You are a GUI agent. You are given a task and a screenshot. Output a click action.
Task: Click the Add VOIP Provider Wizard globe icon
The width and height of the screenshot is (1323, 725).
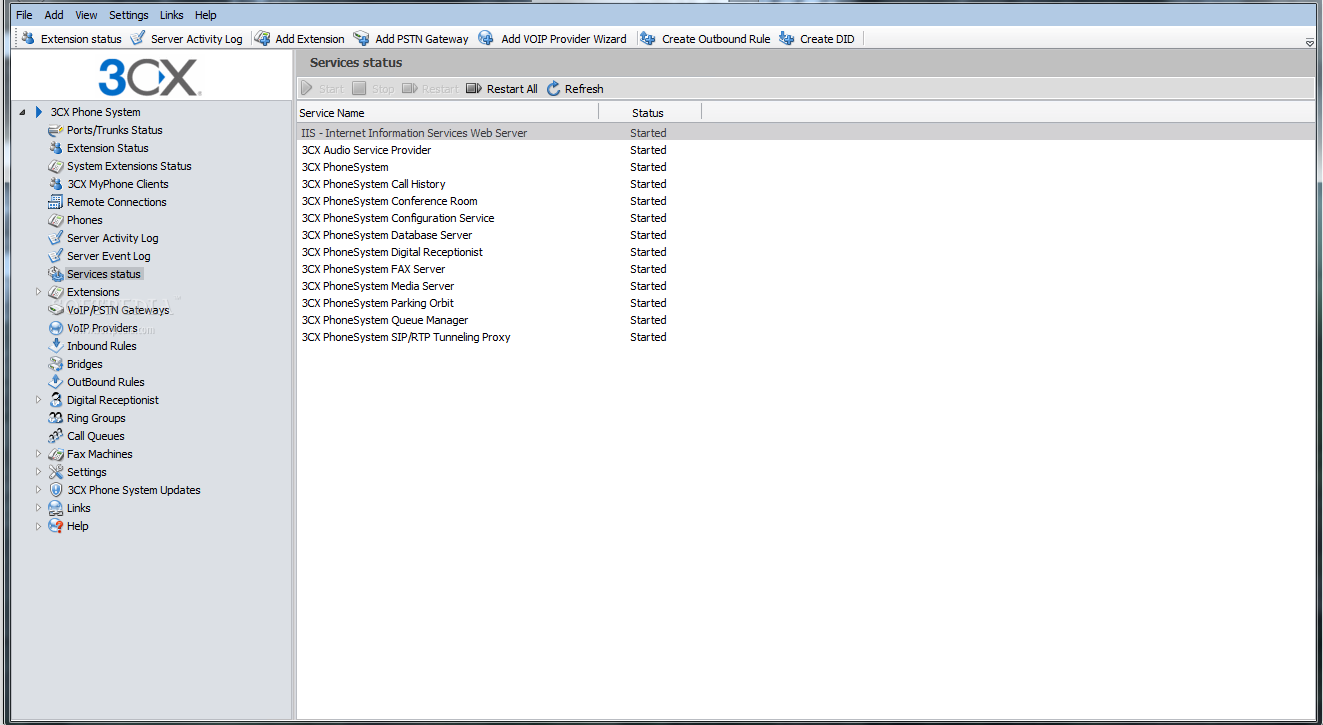coord(486,39)
